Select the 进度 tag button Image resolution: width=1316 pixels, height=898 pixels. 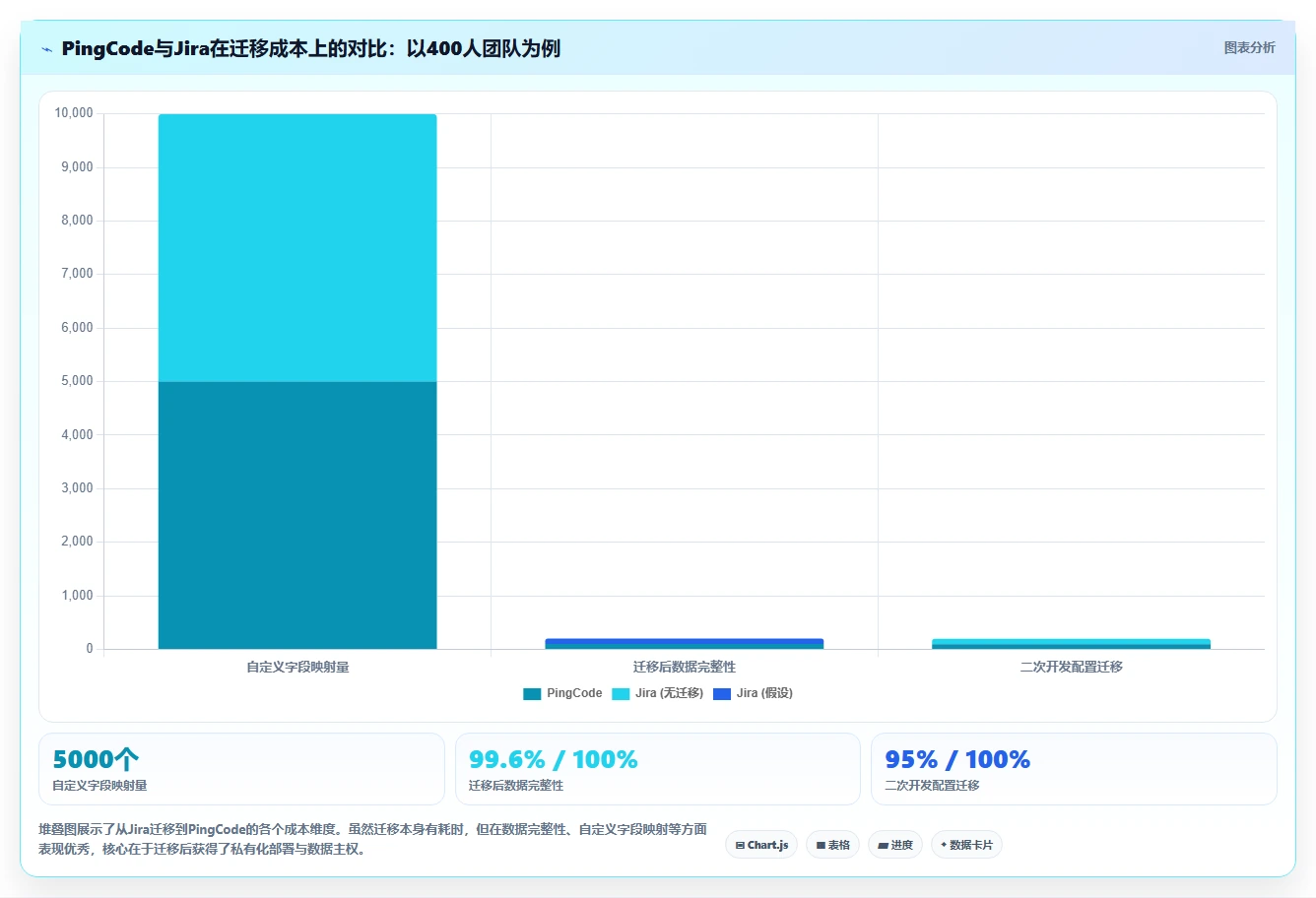tap(895, 845)
